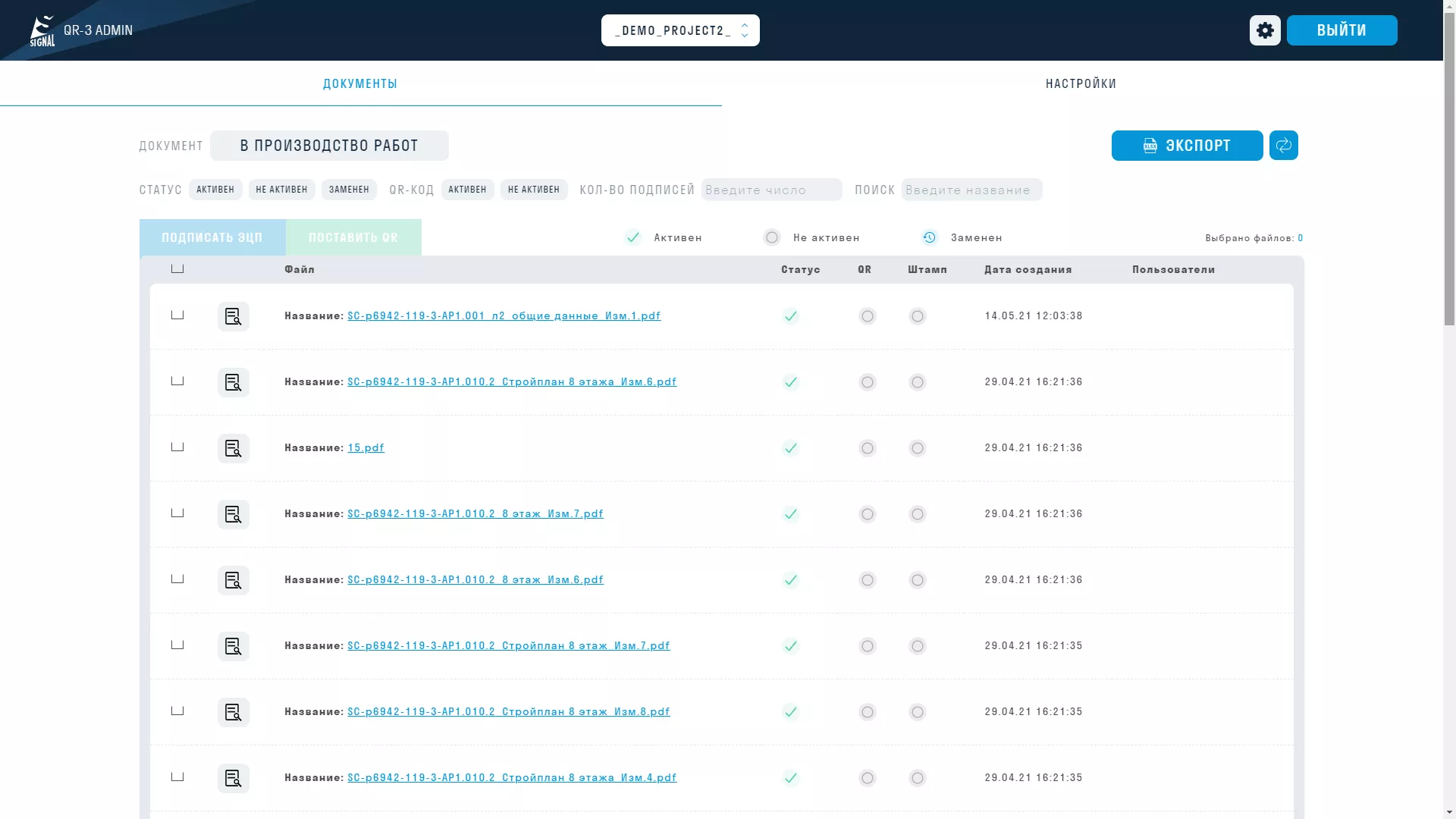
Task: Click the Активен checkmark legend icon
Action: [x=633, y=237]
